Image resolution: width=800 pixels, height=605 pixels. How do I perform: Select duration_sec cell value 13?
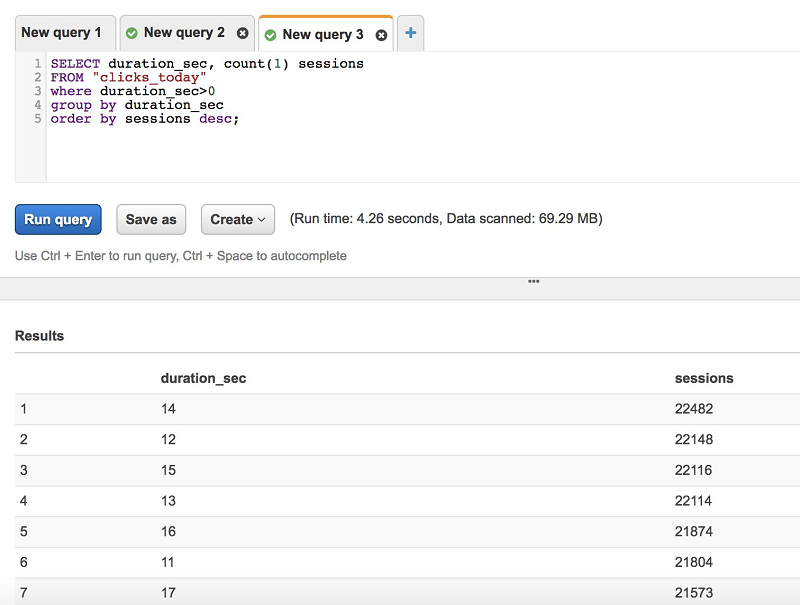point(168,501)
